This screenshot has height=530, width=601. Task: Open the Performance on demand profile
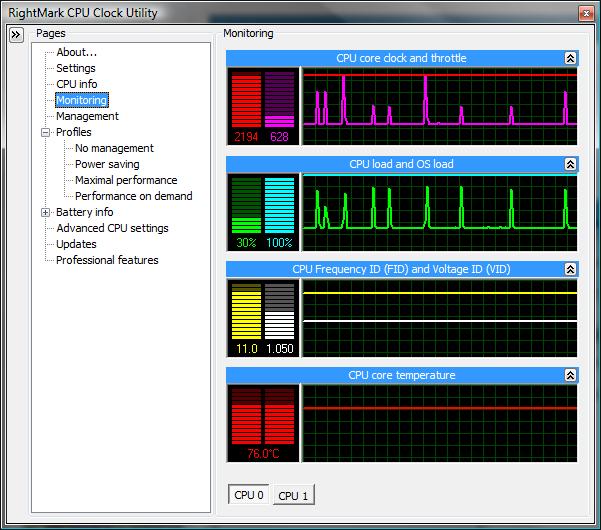point(133,196)
